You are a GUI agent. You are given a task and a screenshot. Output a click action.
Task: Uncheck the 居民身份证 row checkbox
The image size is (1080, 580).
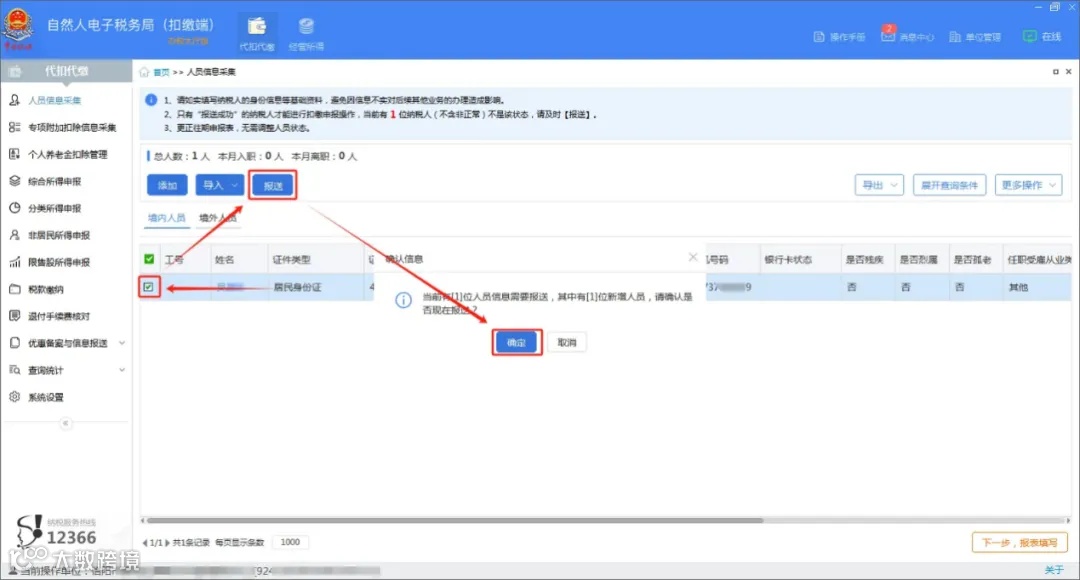coord(149,287)
